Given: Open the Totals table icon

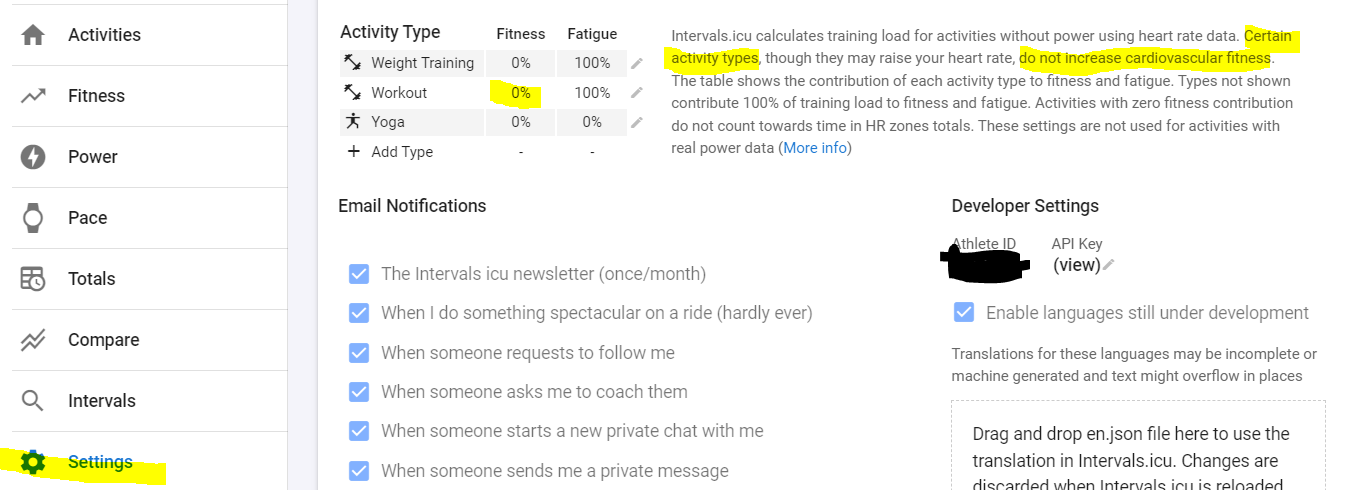Looking at the screenshot, I should pyautogui.click(x=33, y=279).
